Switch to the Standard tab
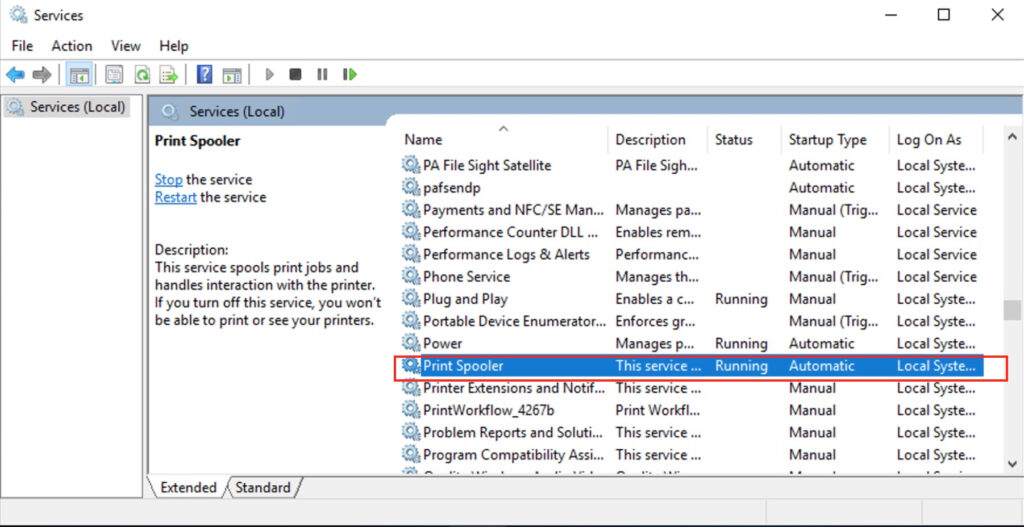The width and height of the screenshot is (1024, 527). (x=263, y=488)
